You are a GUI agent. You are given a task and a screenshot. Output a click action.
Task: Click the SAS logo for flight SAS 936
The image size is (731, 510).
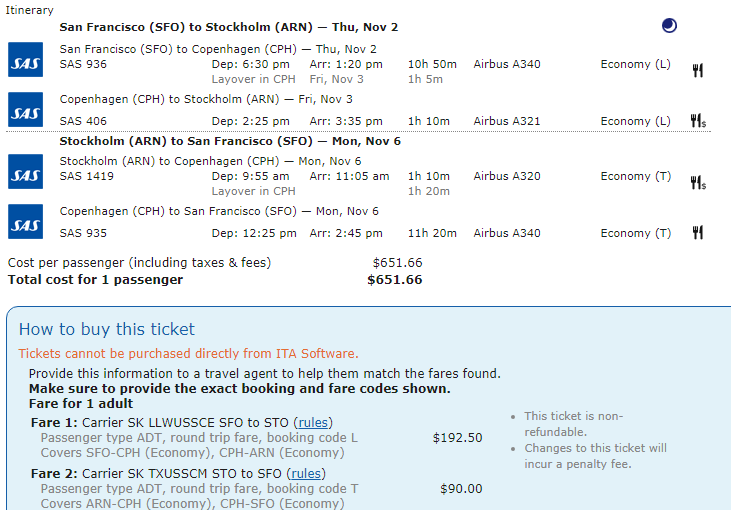pyautogui.click(x=26, y=60)
